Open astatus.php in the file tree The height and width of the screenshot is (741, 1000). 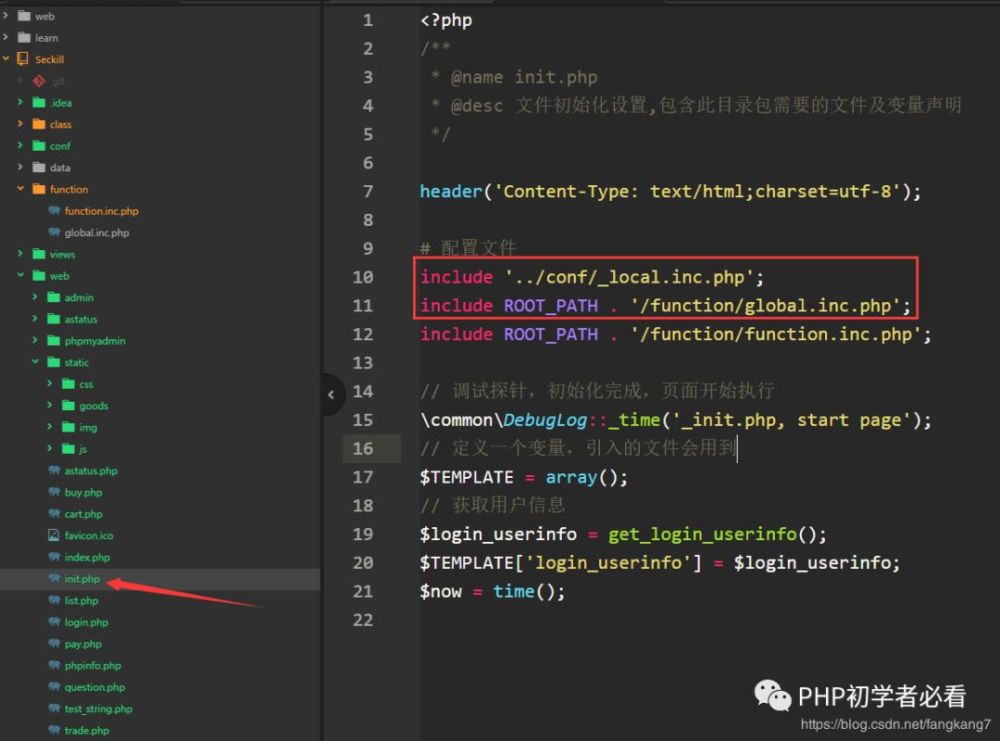coord(91,471)
